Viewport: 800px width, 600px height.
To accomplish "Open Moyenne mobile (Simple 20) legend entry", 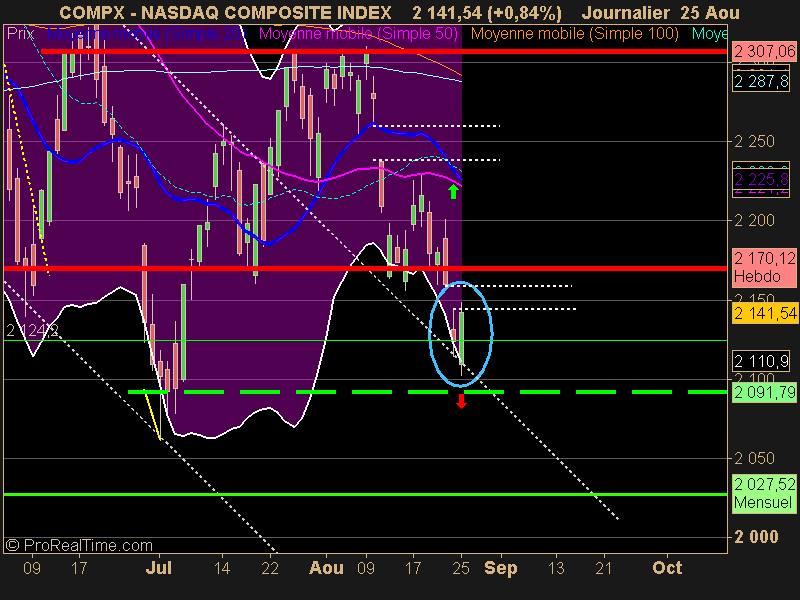I will [x=146, y=34].
